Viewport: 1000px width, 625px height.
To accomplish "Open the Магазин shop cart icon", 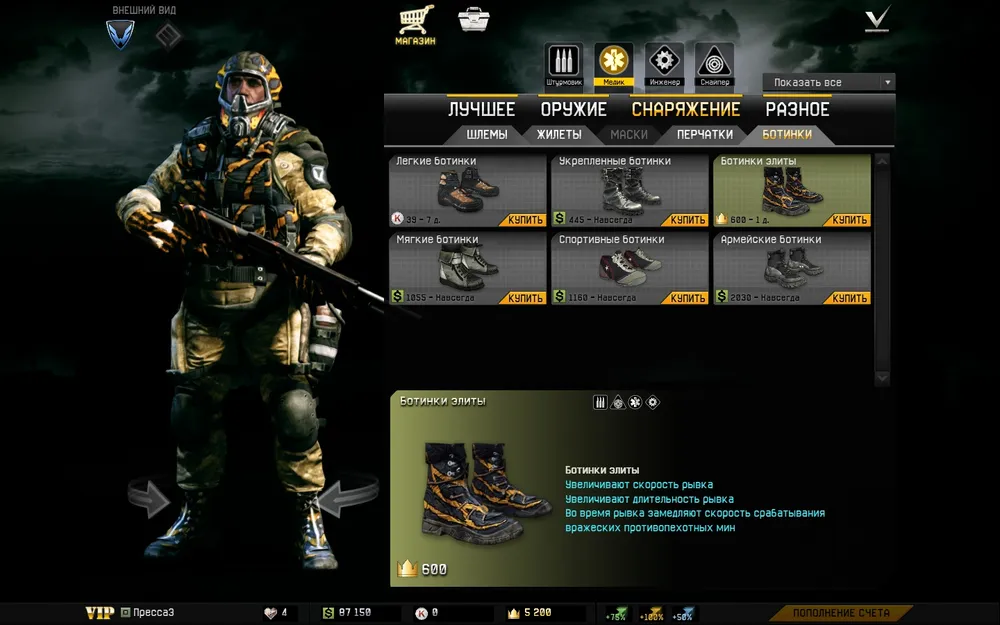I will [415, 22].
